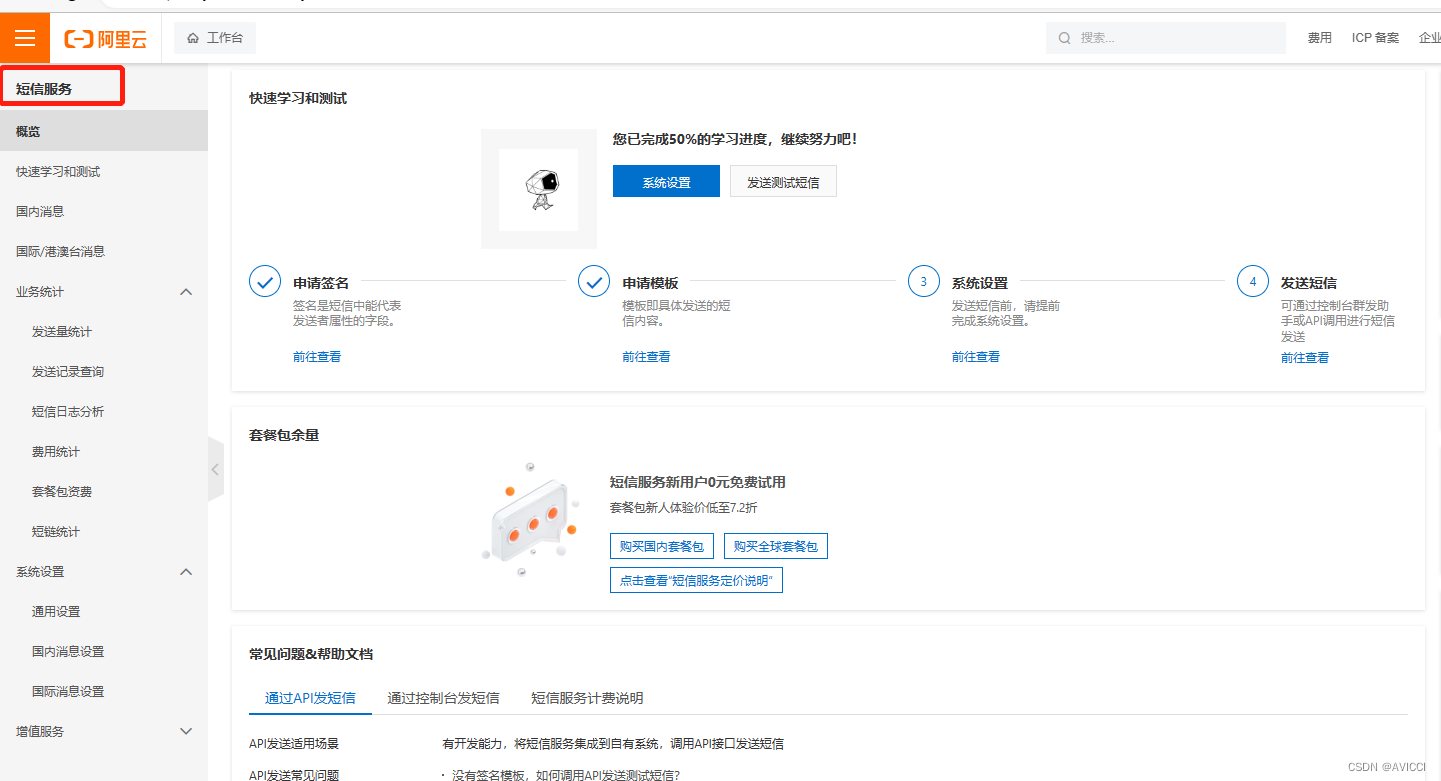Click the blue 系统设置 button
1441x781 pixels.
[666, 181]
